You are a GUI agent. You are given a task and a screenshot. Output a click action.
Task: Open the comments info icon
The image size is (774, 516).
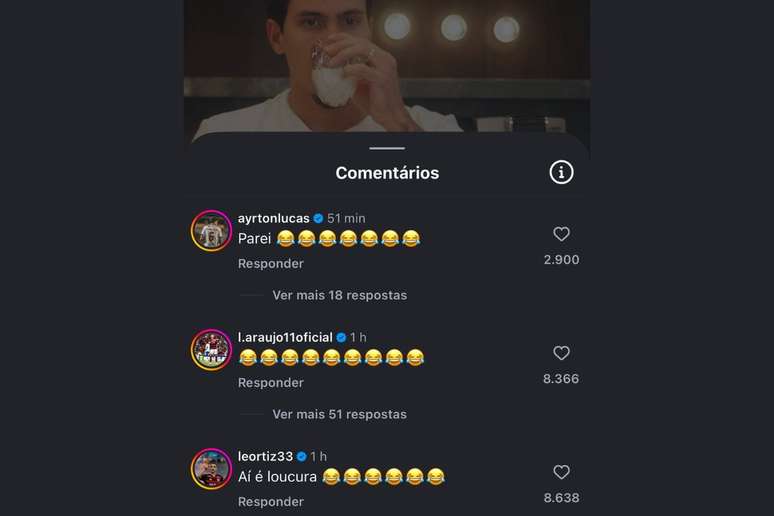[x=562, y=173]
